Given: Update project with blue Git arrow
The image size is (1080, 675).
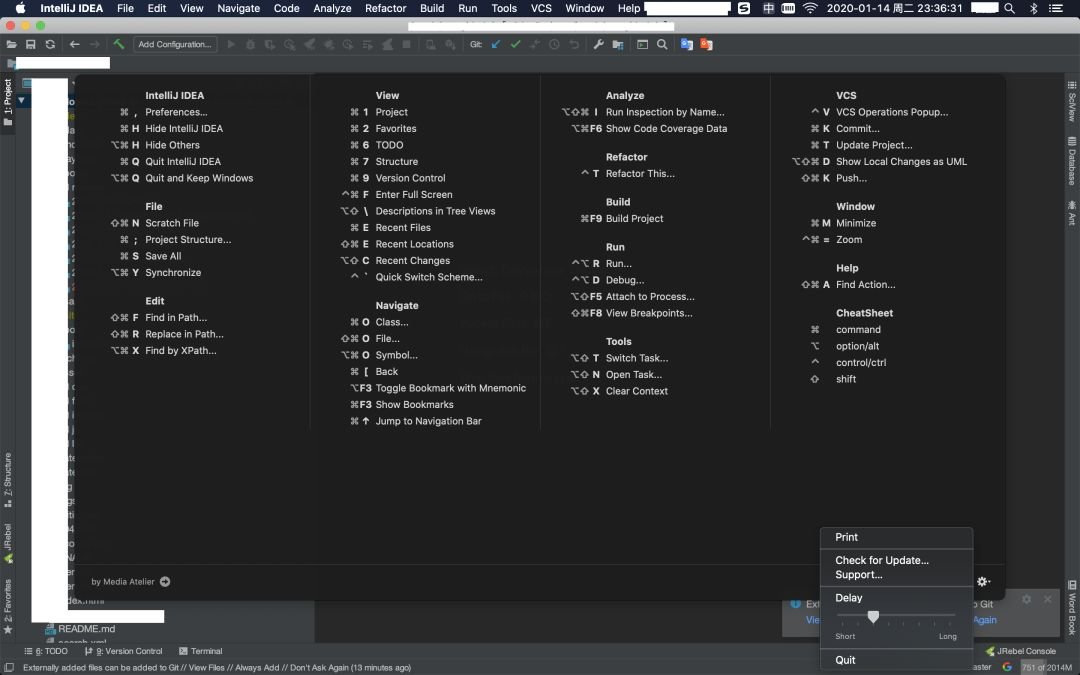Looking at the screenshot, I should (x=496, y=44).
